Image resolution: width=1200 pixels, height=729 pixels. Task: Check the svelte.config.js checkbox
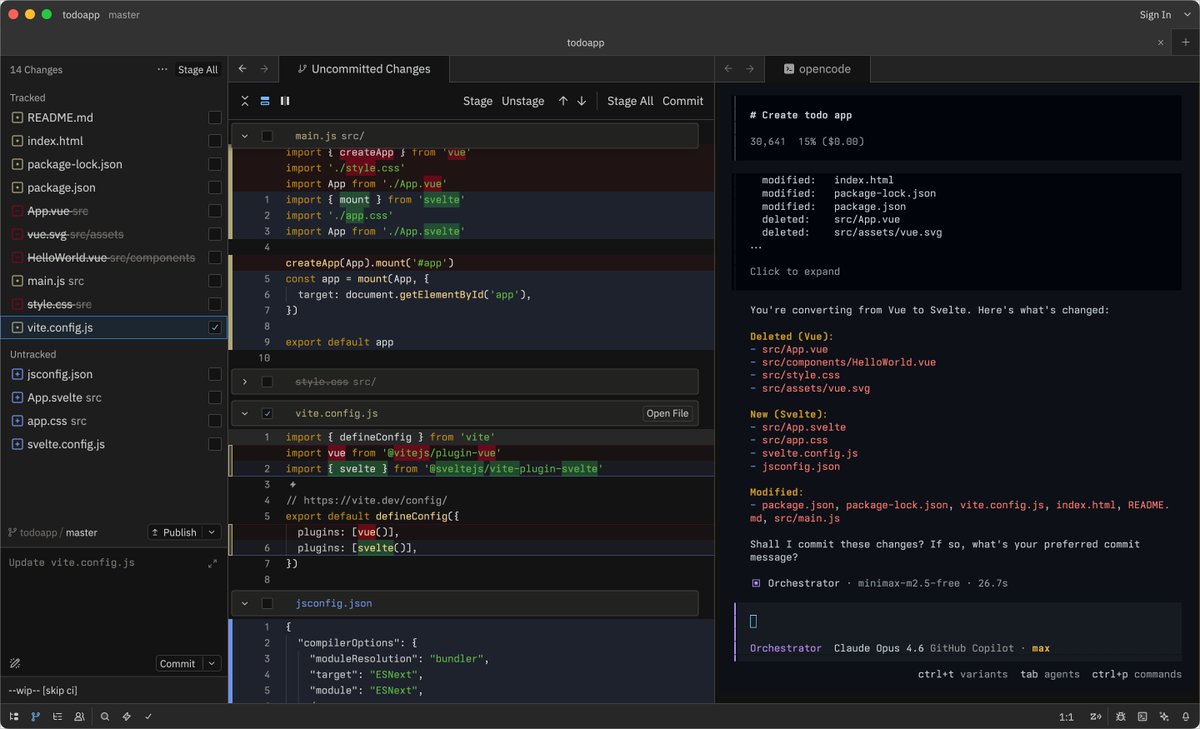coord(215,444)
